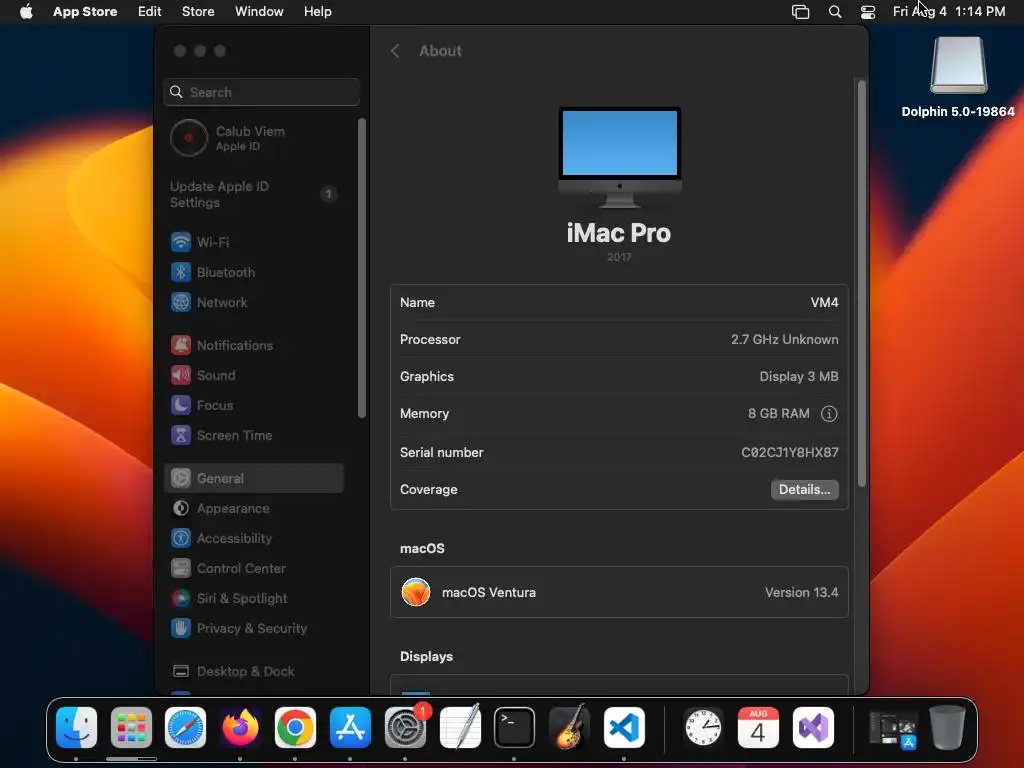Image resolution: width=1024 pixels, height=768 pixels.
Task: Open Terminal from the Dock
Action: click(515, 728)
